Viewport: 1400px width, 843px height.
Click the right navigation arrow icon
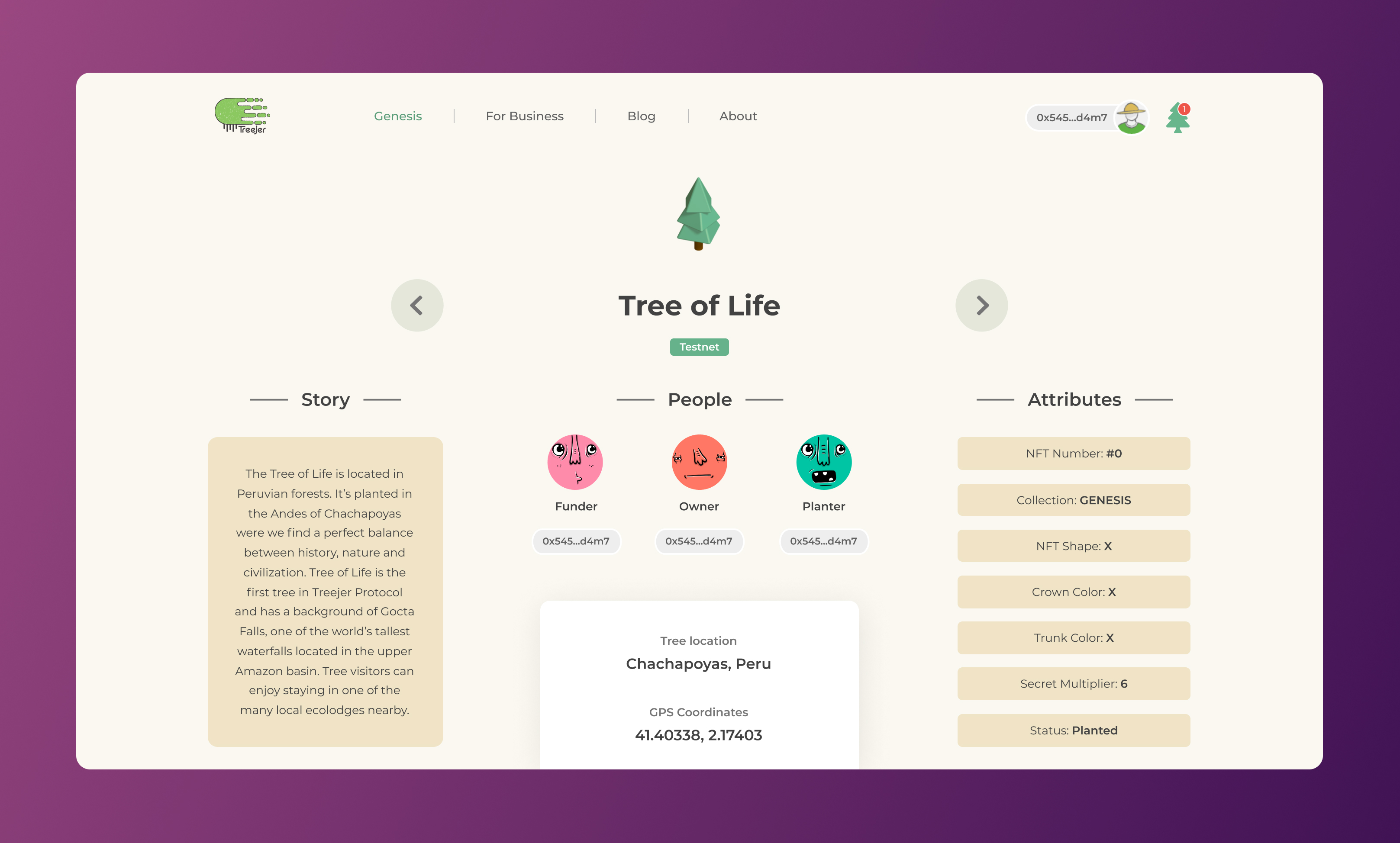[982, 305]
